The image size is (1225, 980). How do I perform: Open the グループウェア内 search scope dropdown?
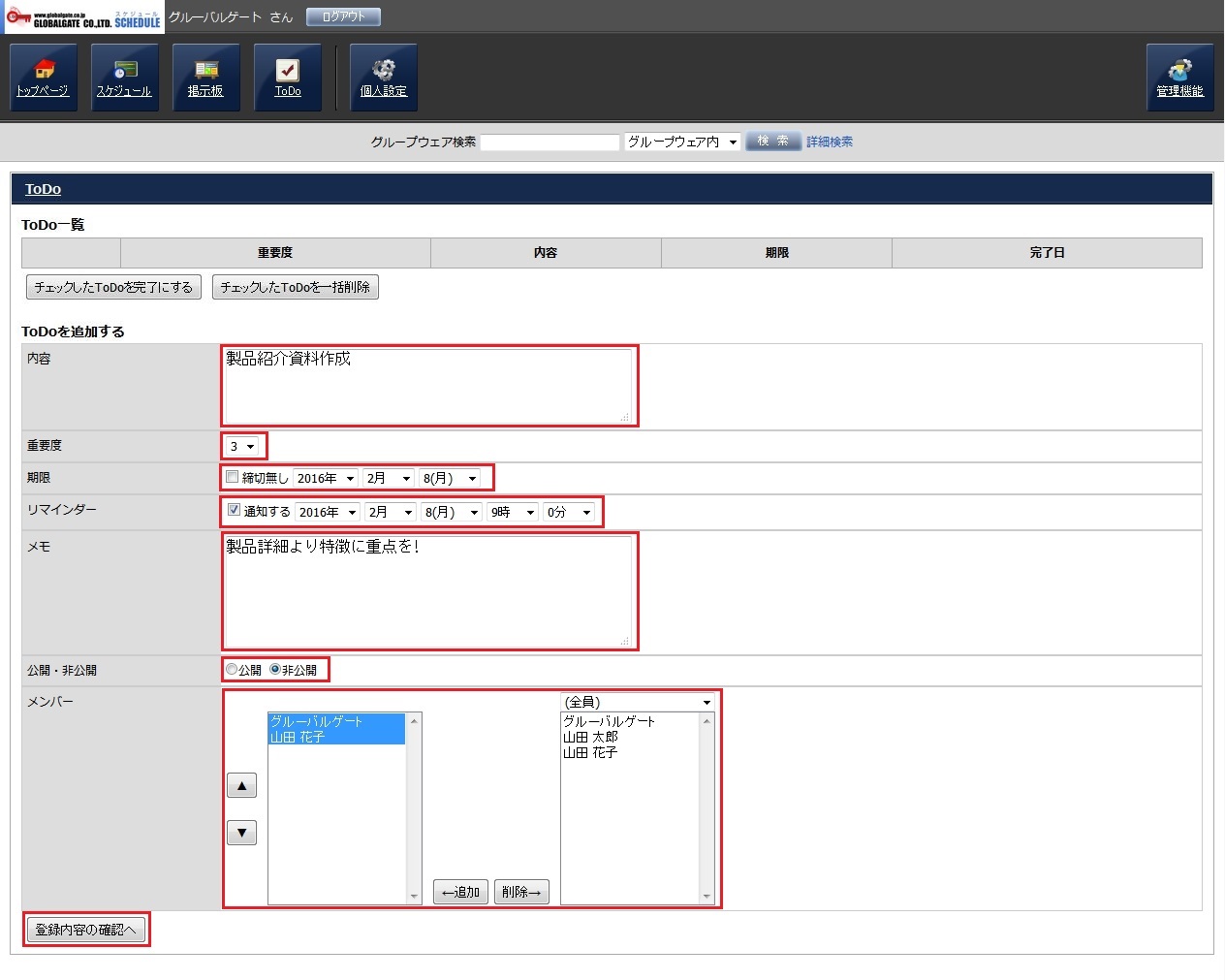tap(682, 142)
